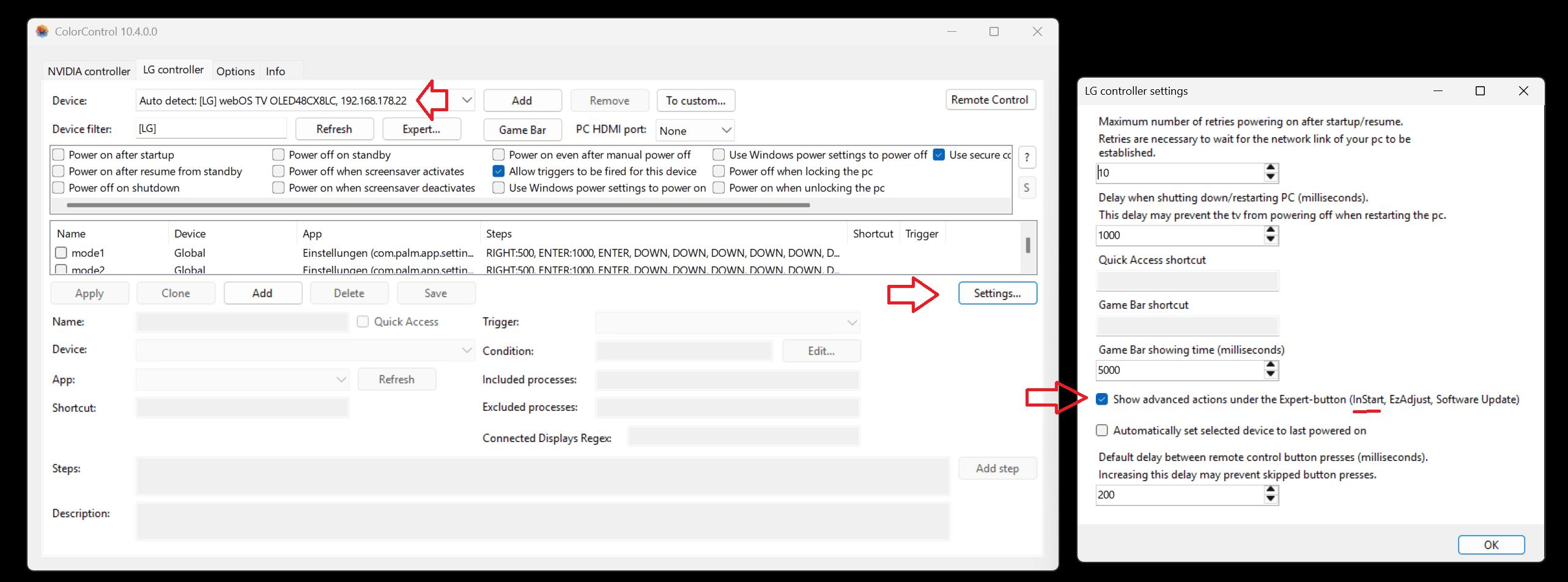Click the Apply preset button

coord(89,293)
